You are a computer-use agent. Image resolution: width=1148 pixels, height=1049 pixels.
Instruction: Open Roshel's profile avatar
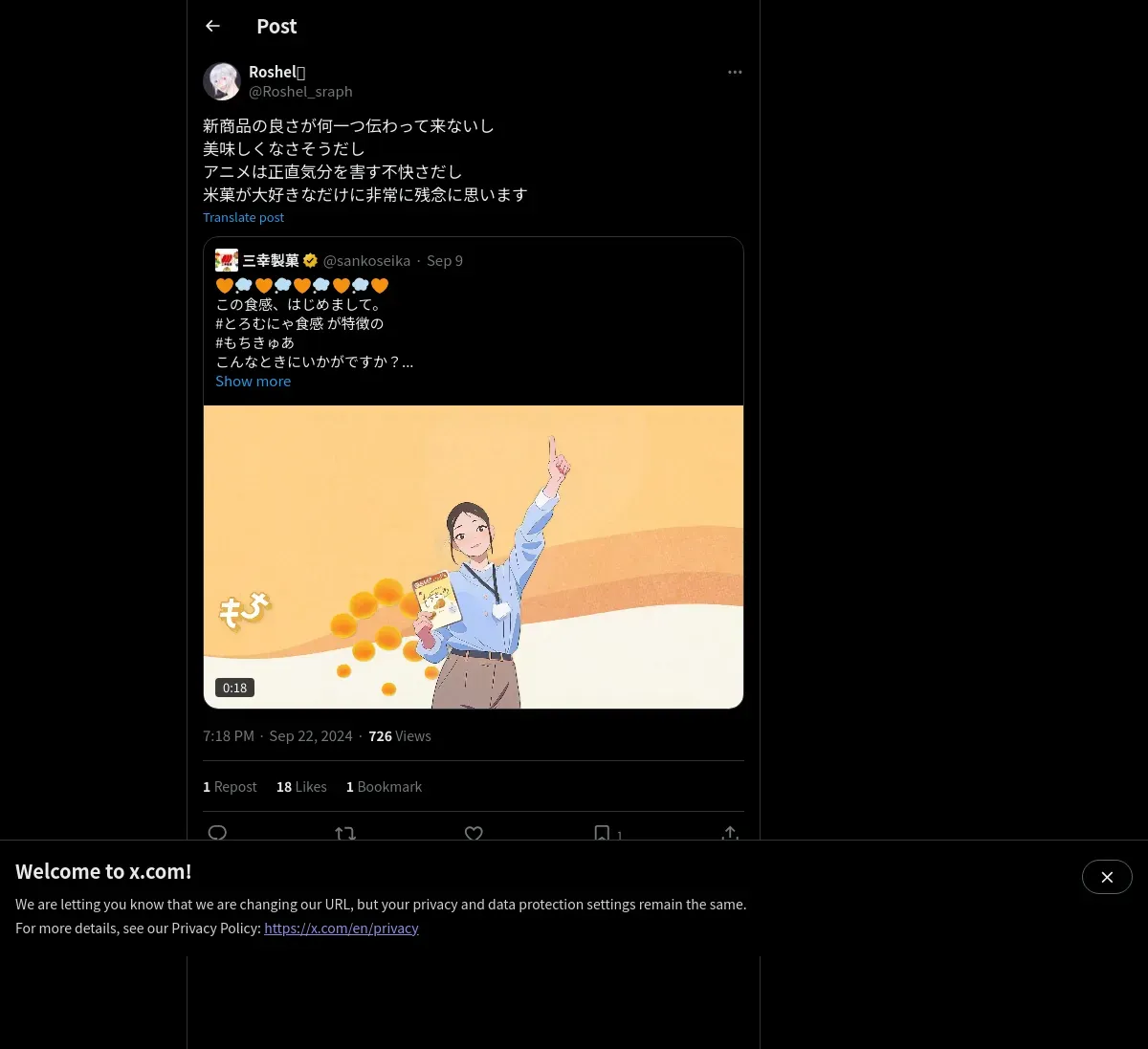(222, 81)
